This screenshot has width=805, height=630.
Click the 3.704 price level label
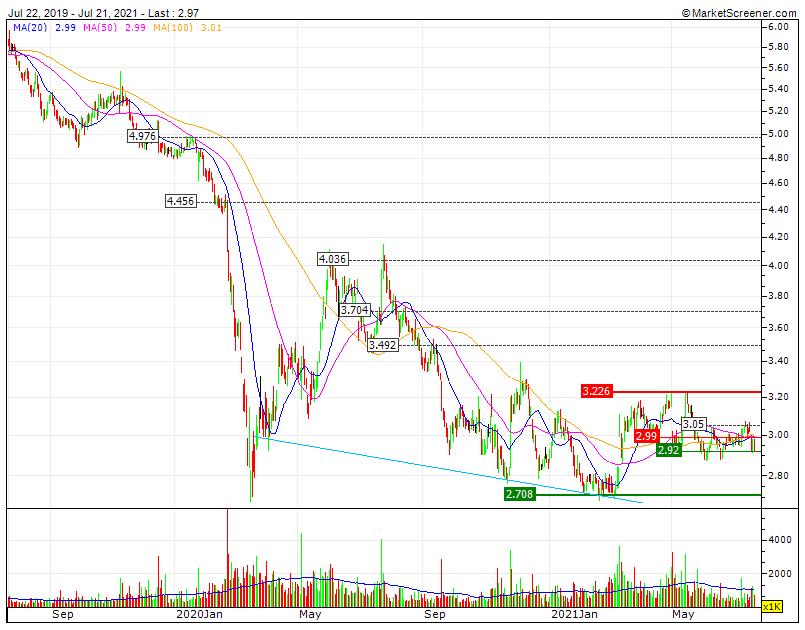pyautogui.click(x=355, y=310)
